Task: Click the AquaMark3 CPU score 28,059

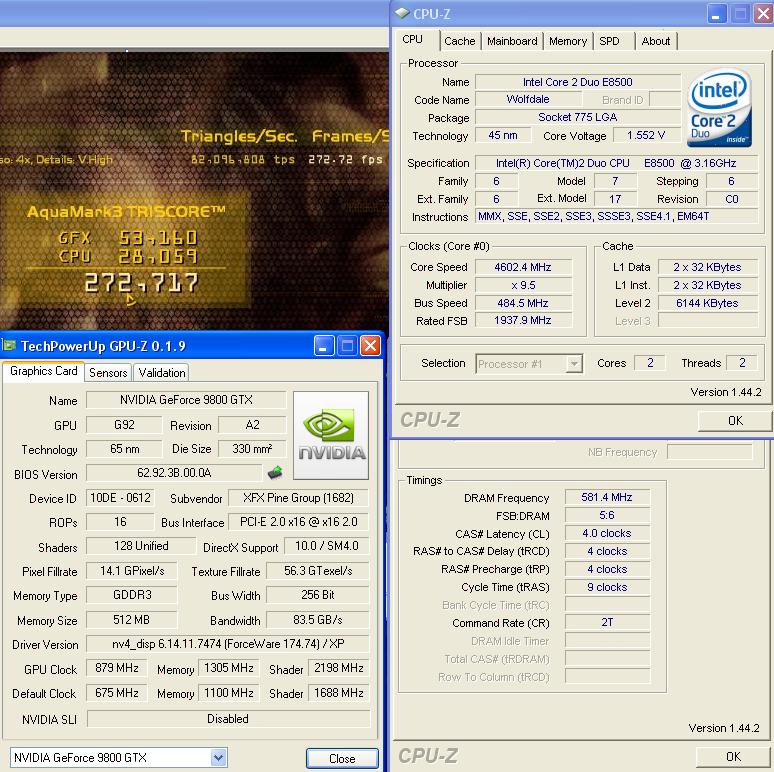Action: tap(158, 256)
